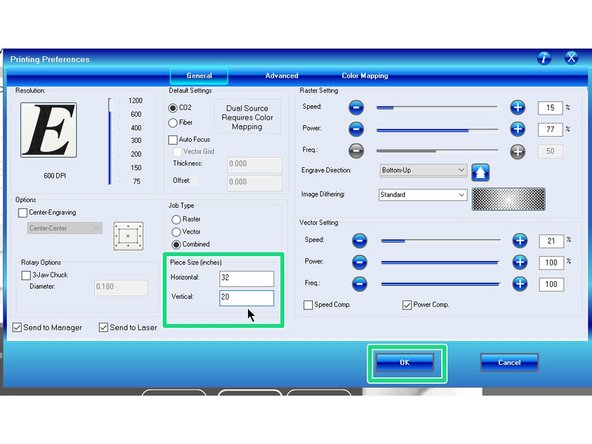The width and height of the screenshot is (592, 444).
Task: Increase Raster Power with plus button
Action: coord(518,129)
